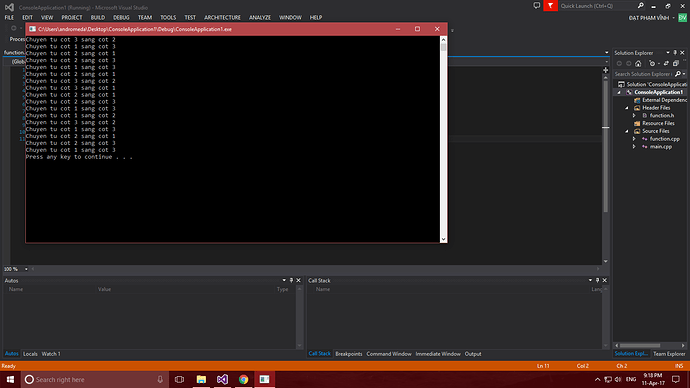The image size is (690, 388).
Task: Pin the Call Stack panel
Action: tap(597, 280)
